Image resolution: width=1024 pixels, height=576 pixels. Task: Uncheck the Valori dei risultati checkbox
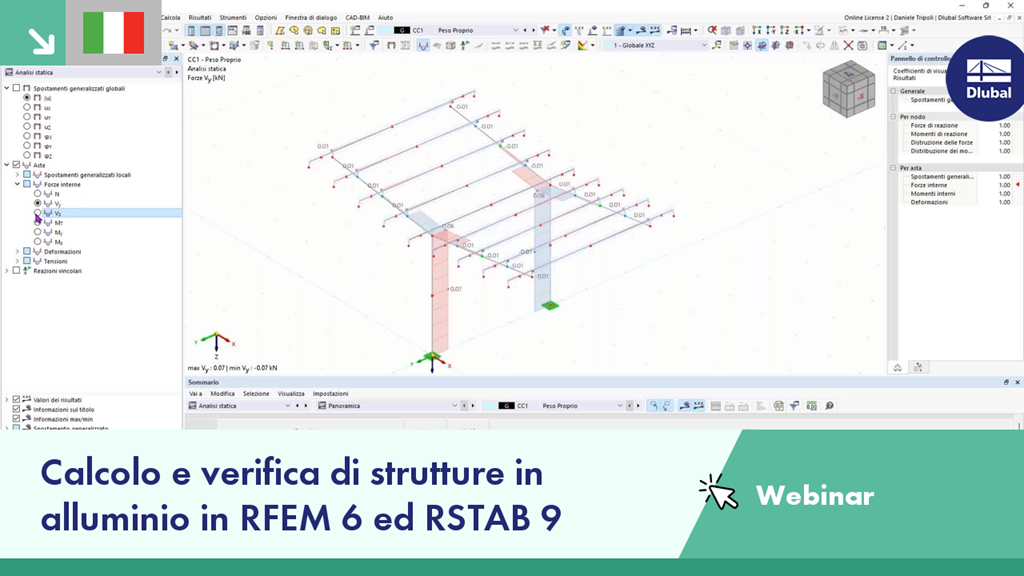pos(16,400)
